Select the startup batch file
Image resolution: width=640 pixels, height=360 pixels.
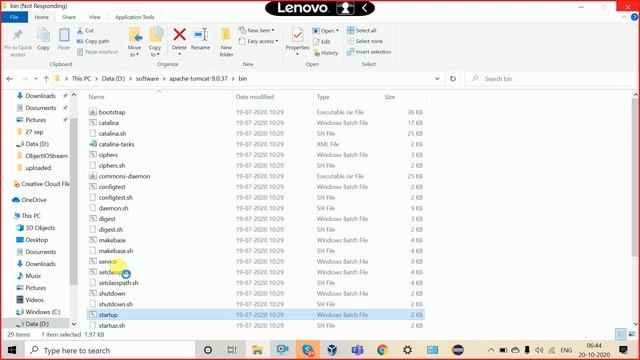click(x=256, y=315)
